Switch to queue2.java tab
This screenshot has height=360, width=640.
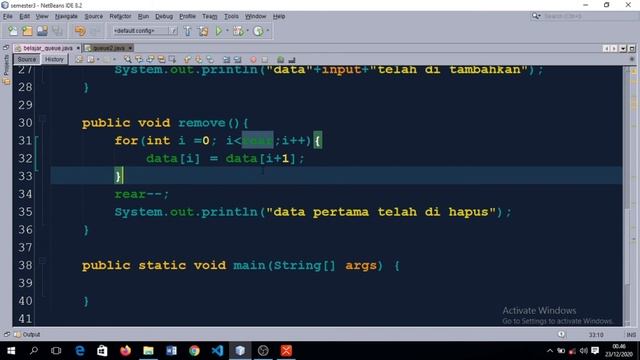[108, 48]
